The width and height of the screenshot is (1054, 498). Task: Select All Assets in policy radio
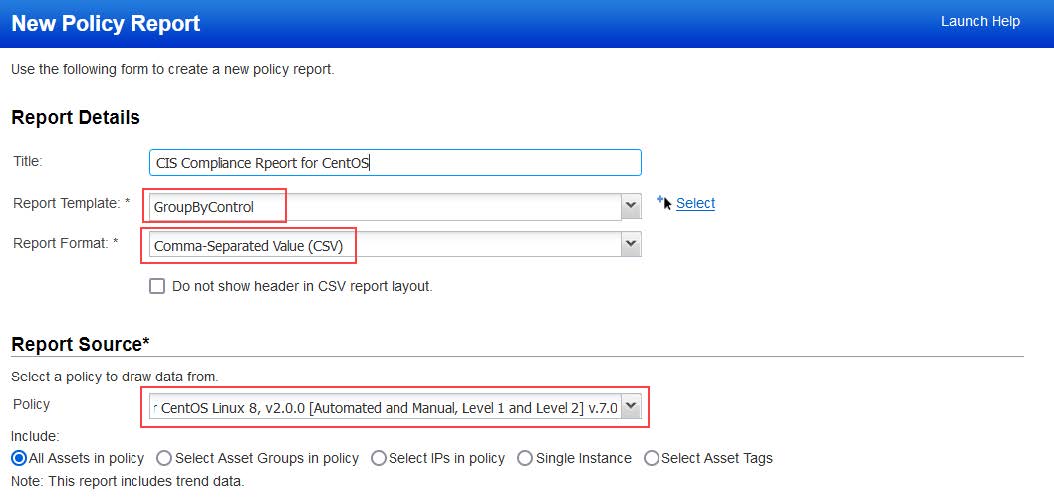(x=19, y=458)
